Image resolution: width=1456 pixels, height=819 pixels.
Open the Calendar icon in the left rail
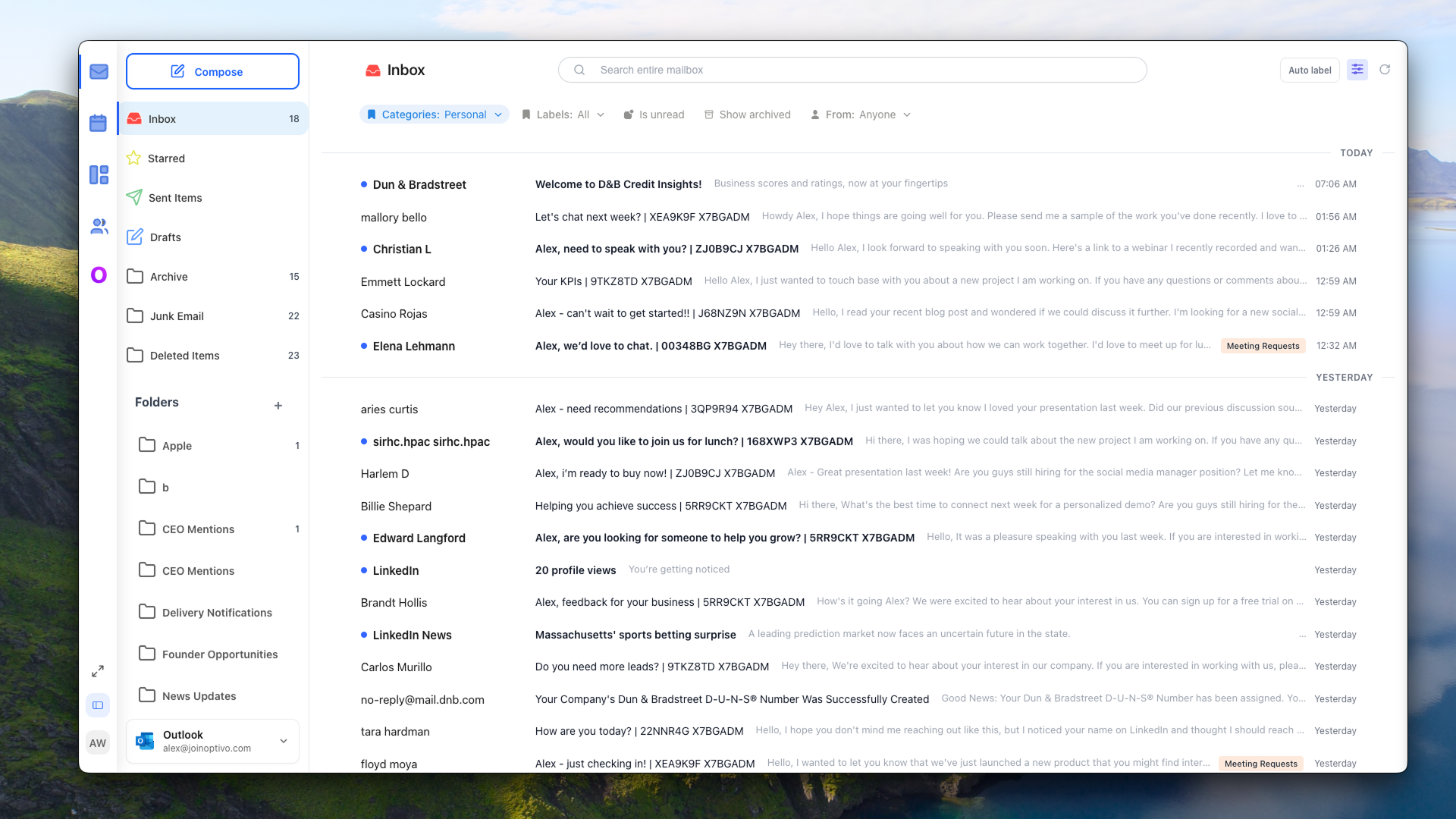click(98, 123)
